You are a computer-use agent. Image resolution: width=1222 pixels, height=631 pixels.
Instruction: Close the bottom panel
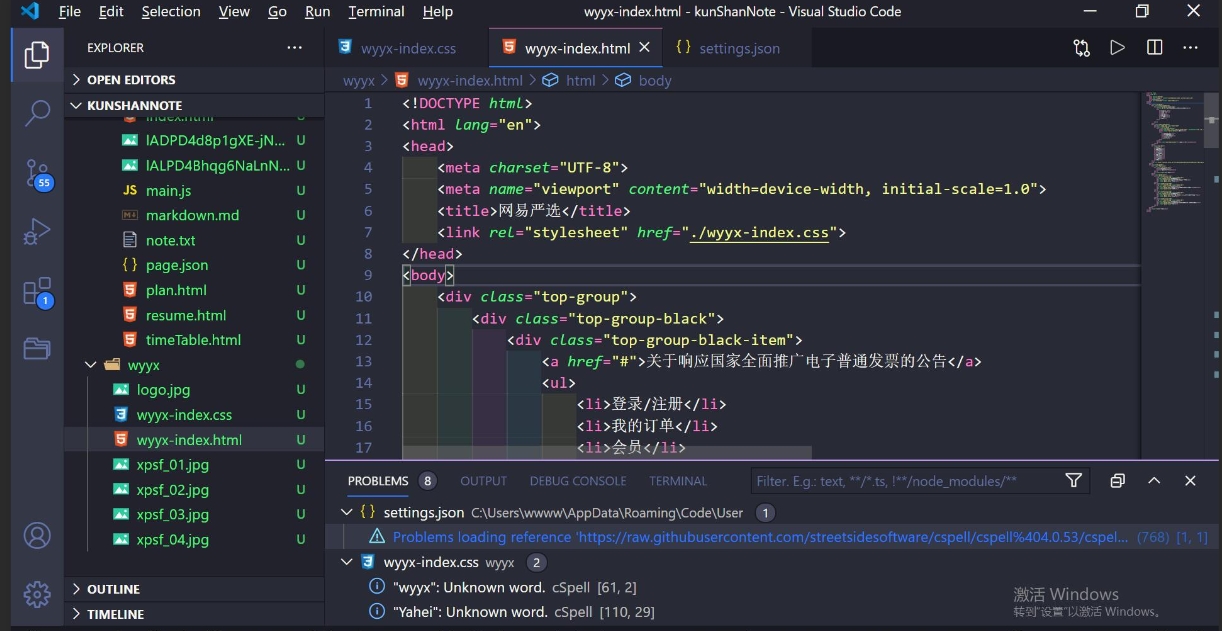click(1190, 481)
